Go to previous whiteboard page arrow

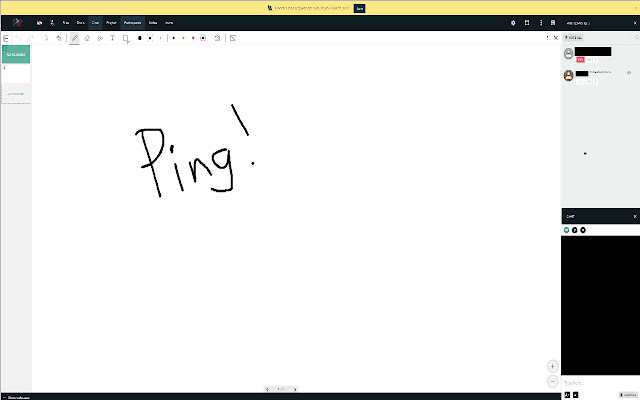tap(267, 389)
